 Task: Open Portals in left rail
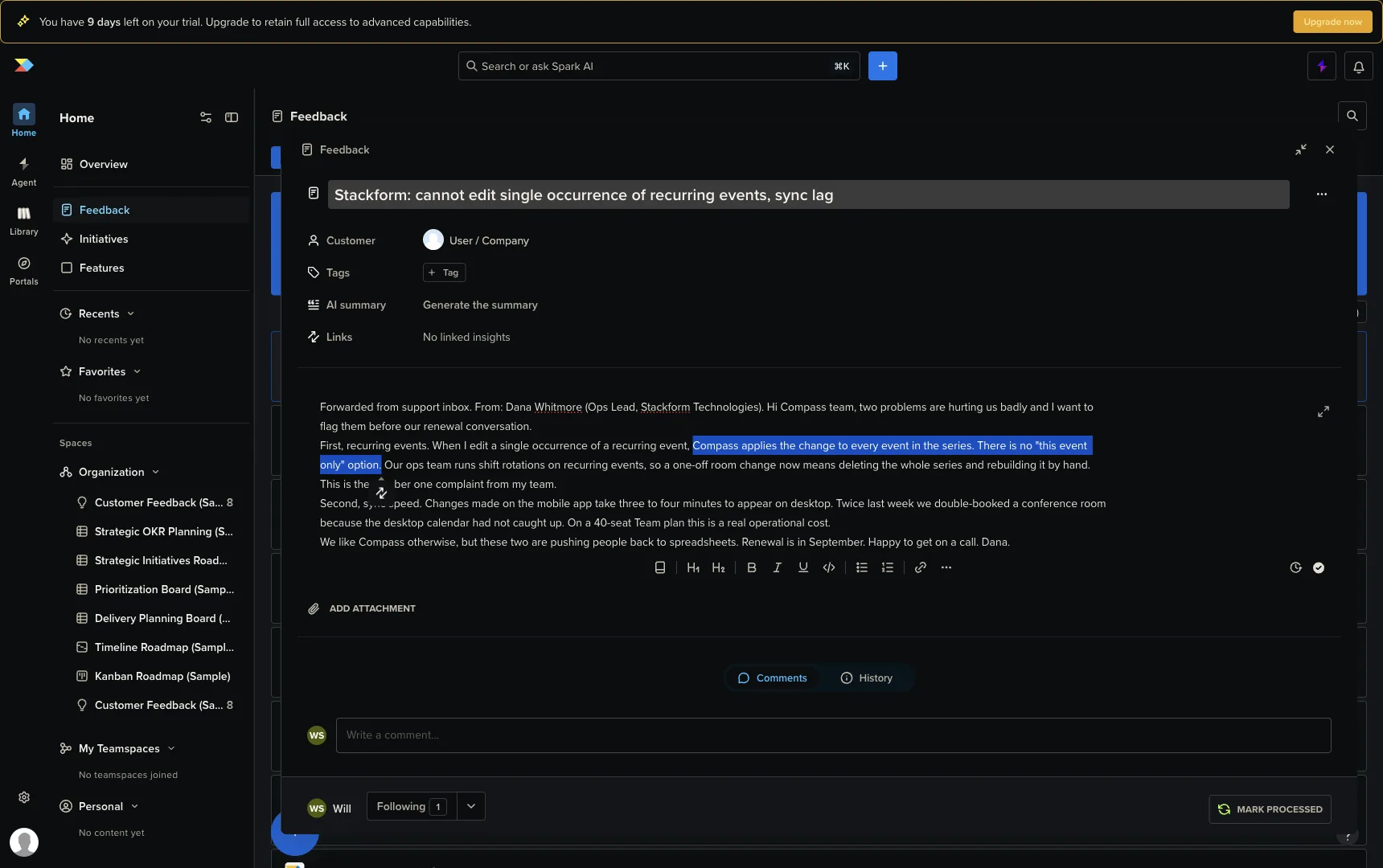[23, 271]
